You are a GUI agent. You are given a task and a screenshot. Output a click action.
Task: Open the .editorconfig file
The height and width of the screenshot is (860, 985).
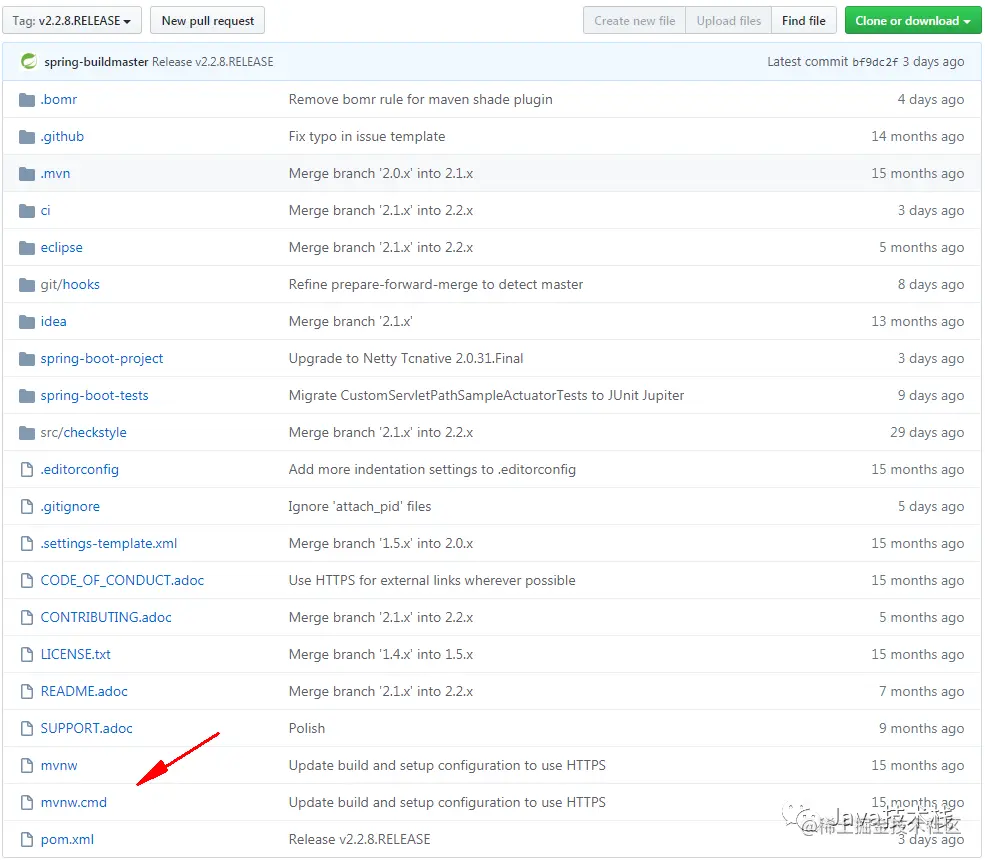[x=80, y=470]
